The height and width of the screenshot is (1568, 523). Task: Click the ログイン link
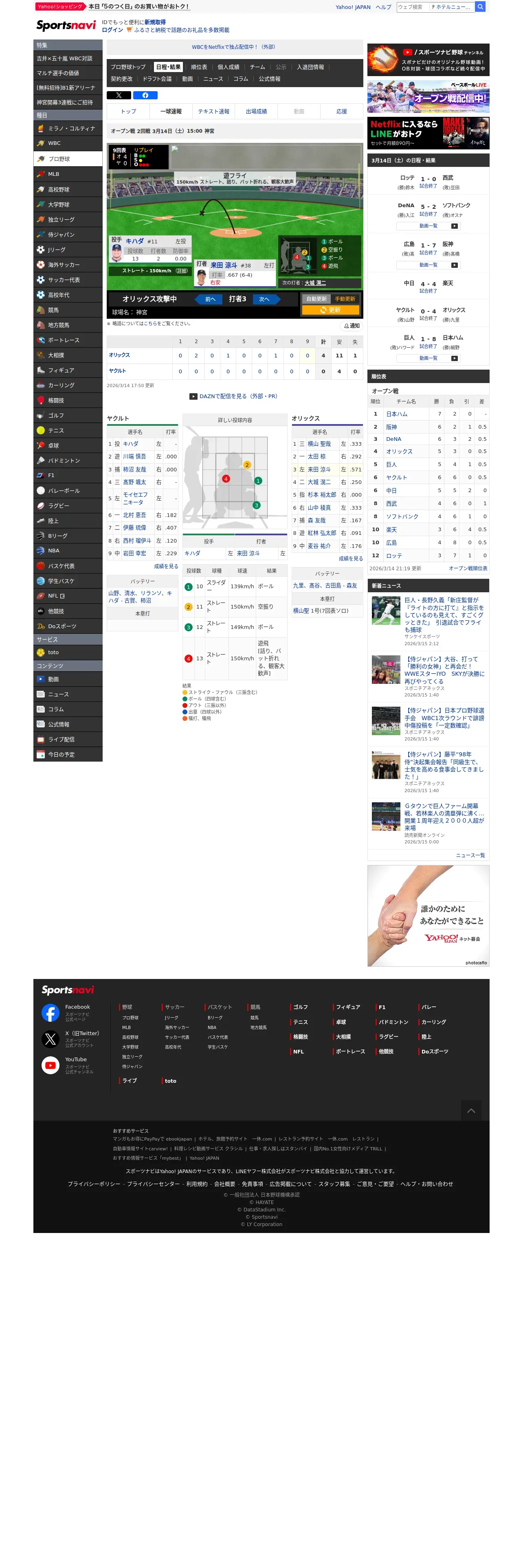pyautogui.click(x=112, y=30)
